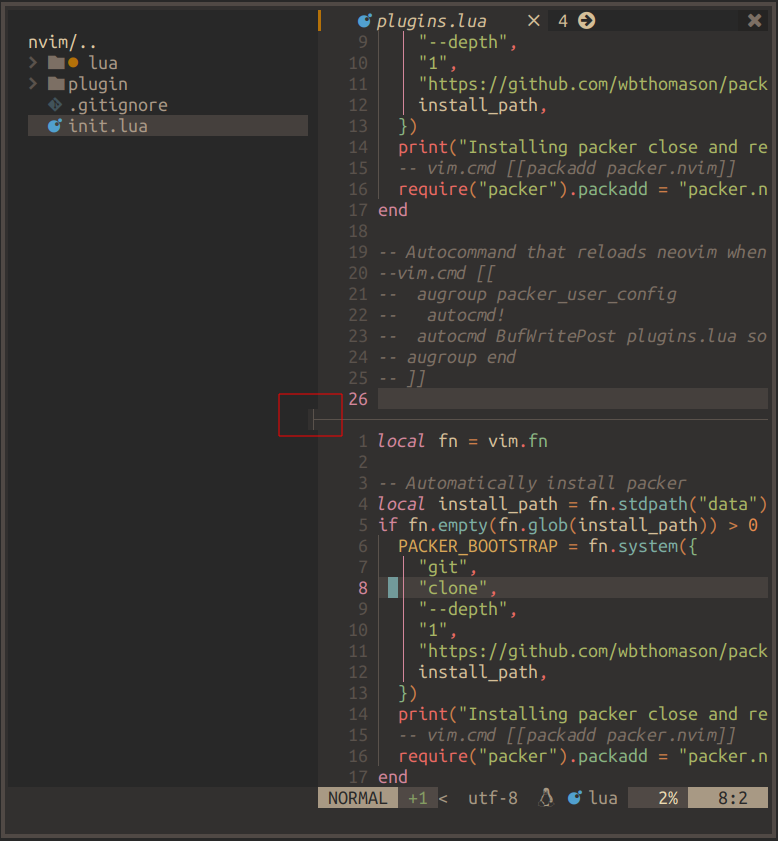Click the github URL in upper split
The width and height of the screenshot is (778, 841).
[x=593, y=84]
